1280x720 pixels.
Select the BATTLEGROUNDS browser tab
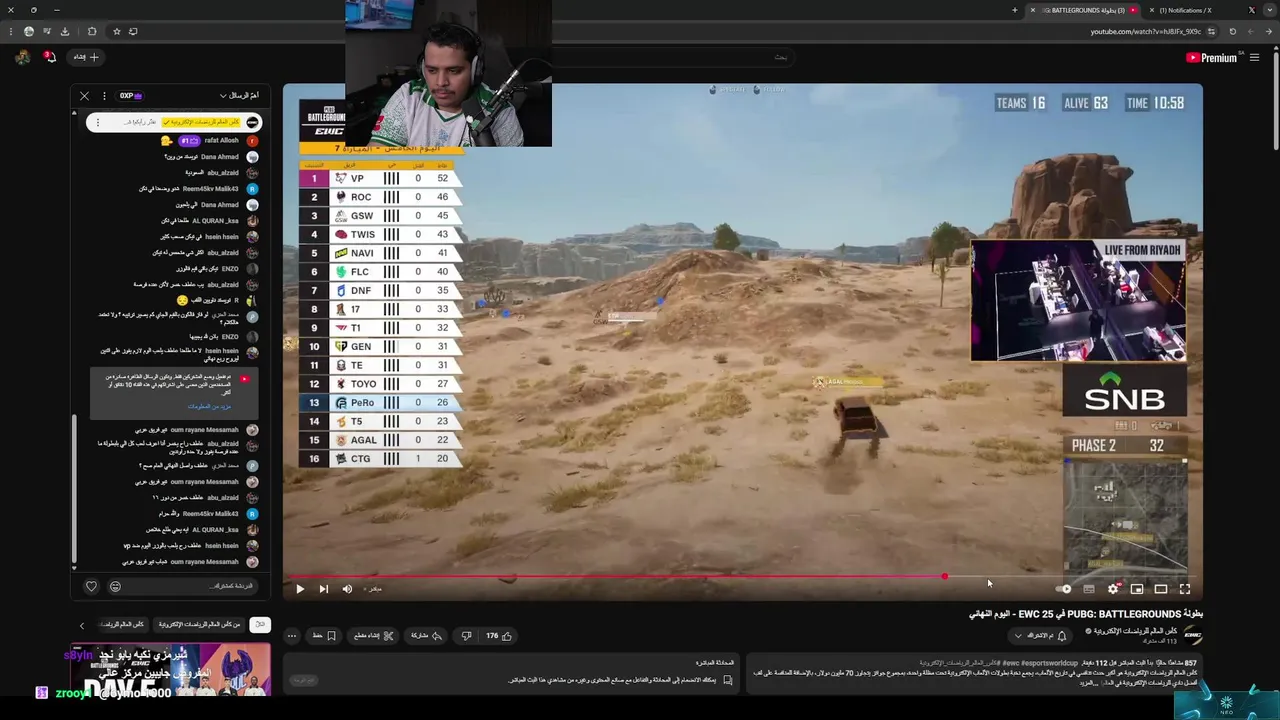coord(1083,10)
